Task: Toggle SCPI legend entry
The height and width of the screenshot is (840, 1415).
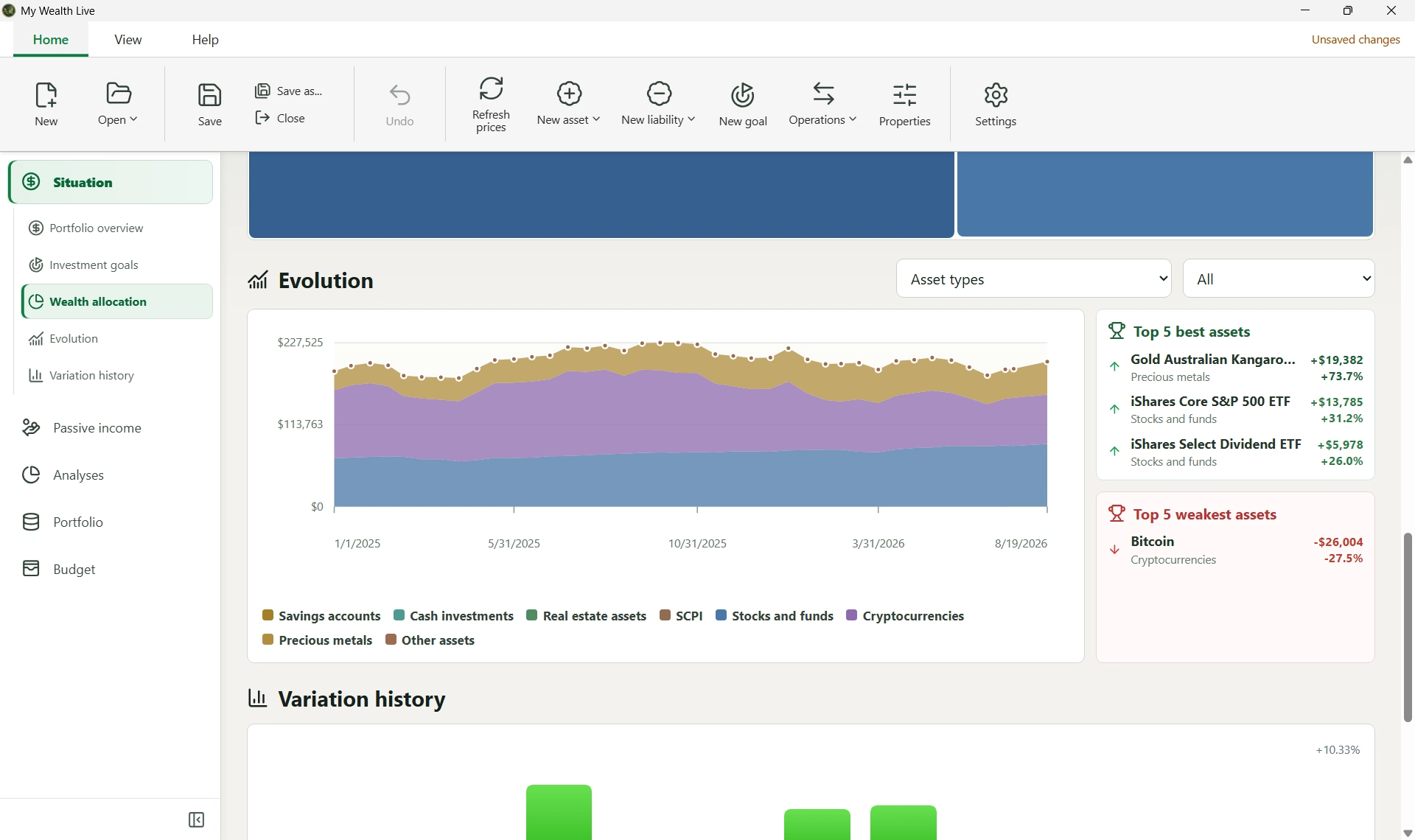Action: (682, 616)
